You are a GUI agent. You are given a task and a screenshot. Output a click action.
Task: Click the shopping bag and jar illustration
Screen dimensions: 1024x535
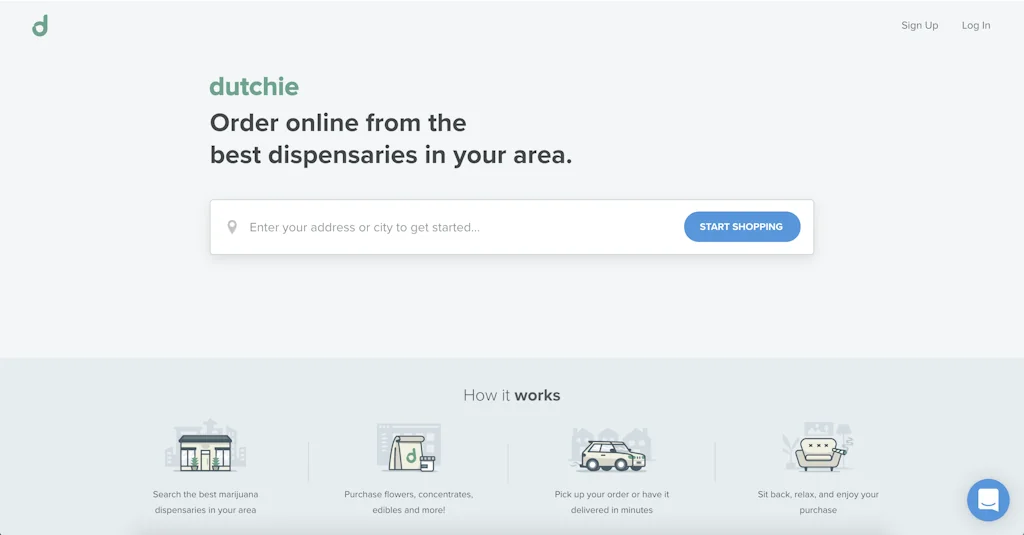[x=409, y=447]
